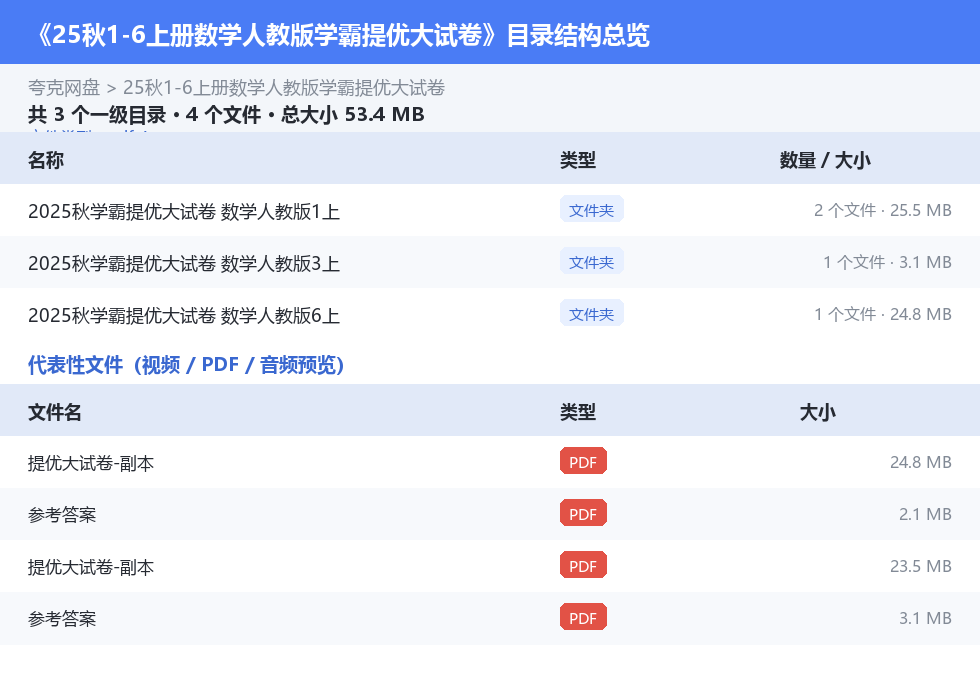The height and width of the screenshot is (676, 980).
Task: Select the 24.8 MB size of the first PDF
Action: pos(921,462)
